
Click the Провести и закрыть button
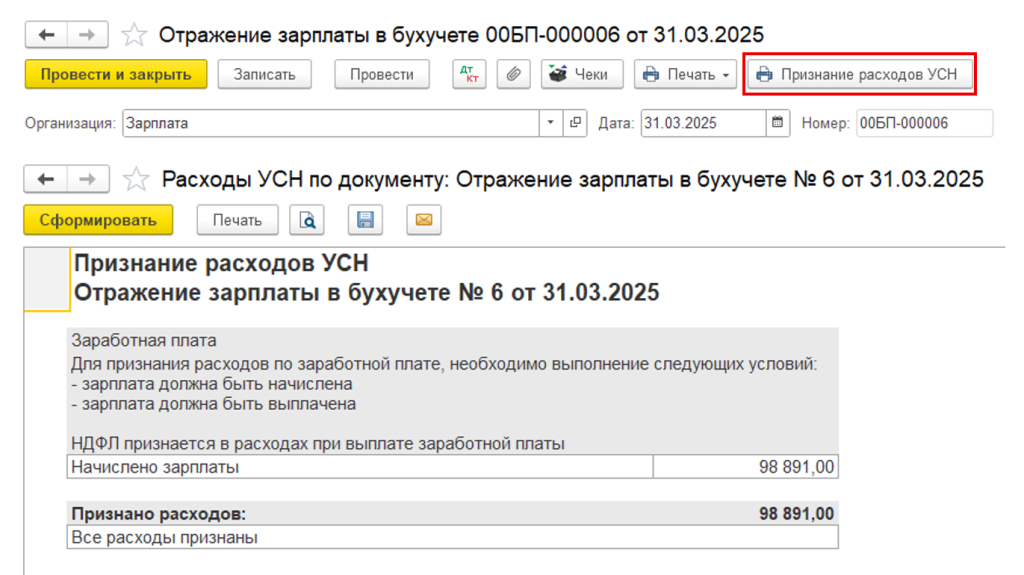coord(116,74)
